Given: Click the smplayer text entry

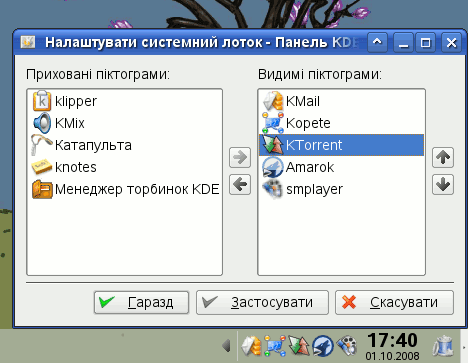Looking at the screenshot, I should (x=314, y=189).
